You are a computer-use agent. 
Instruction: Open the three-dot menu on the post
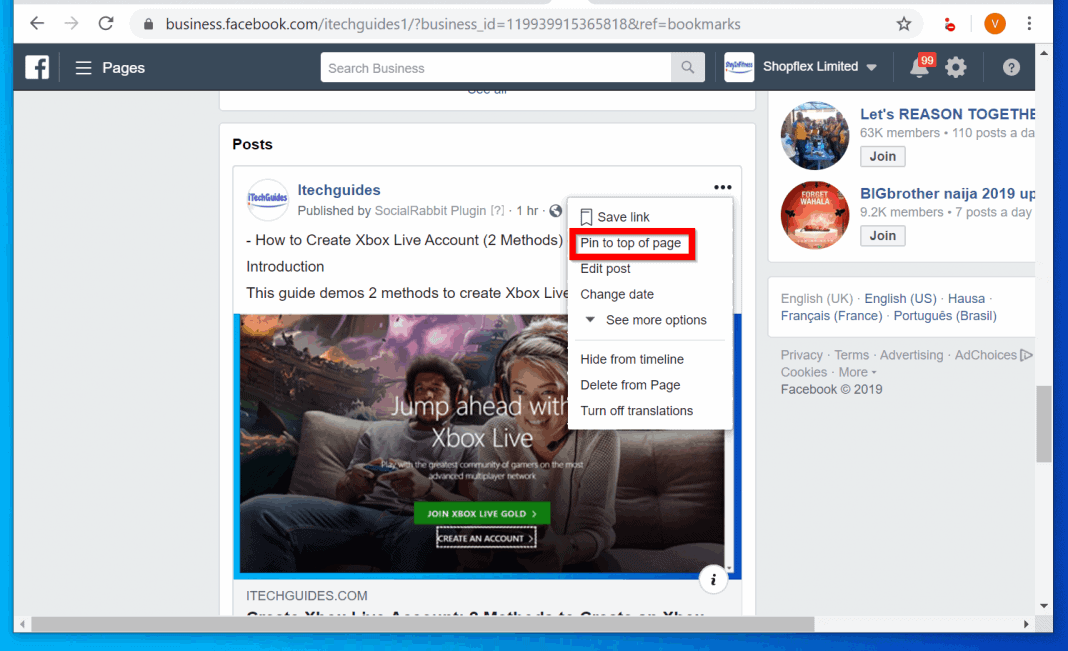(x=722, y=187)
